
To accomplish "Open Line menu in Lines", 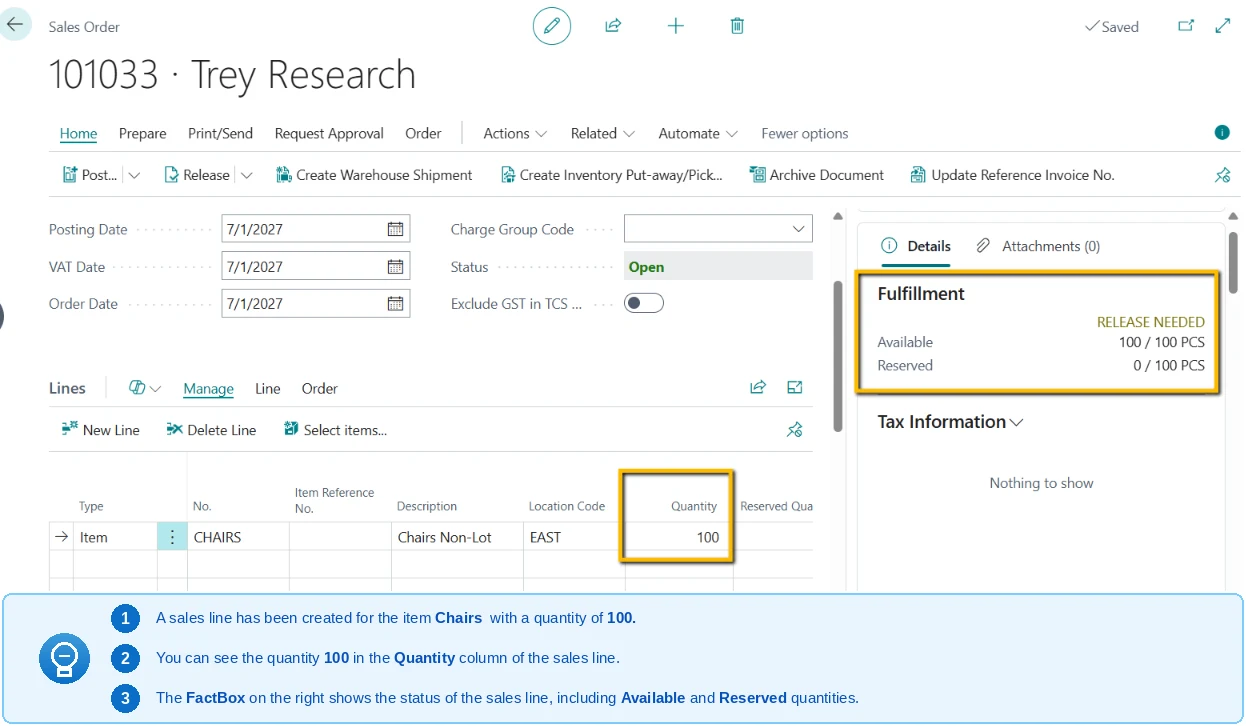I will 268,388.
